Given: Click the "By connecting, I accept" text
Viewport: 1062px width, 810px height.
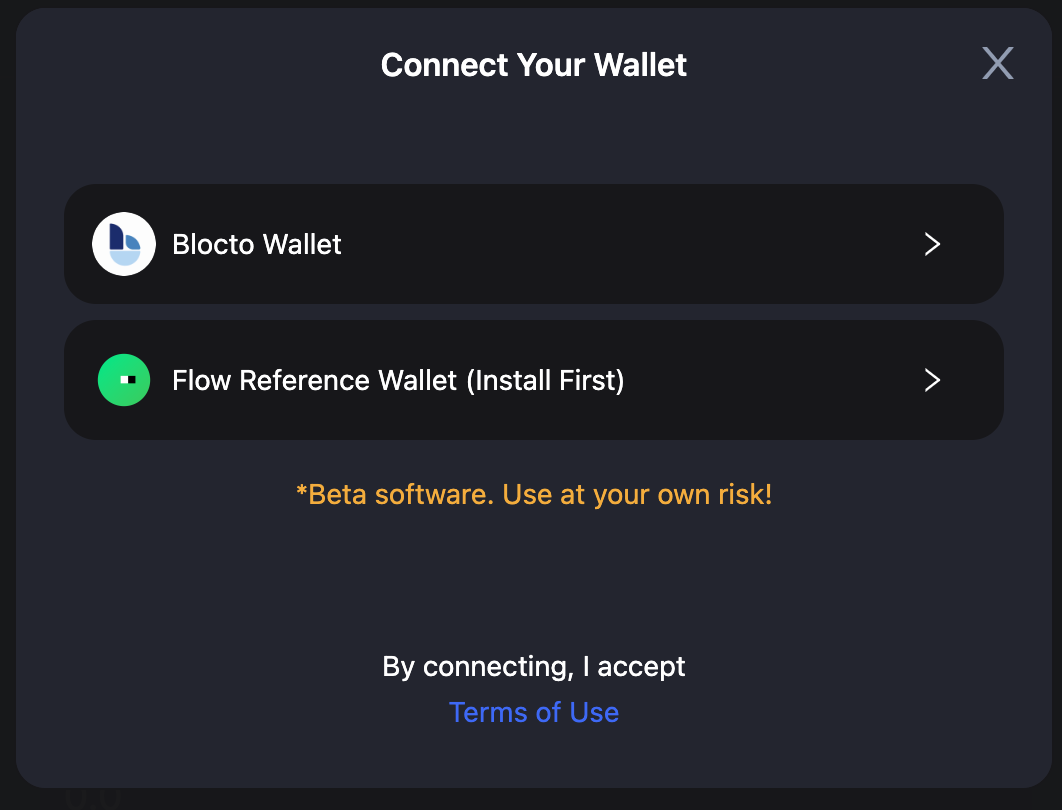Looking at the screenshot, I should tap(534, 666).
